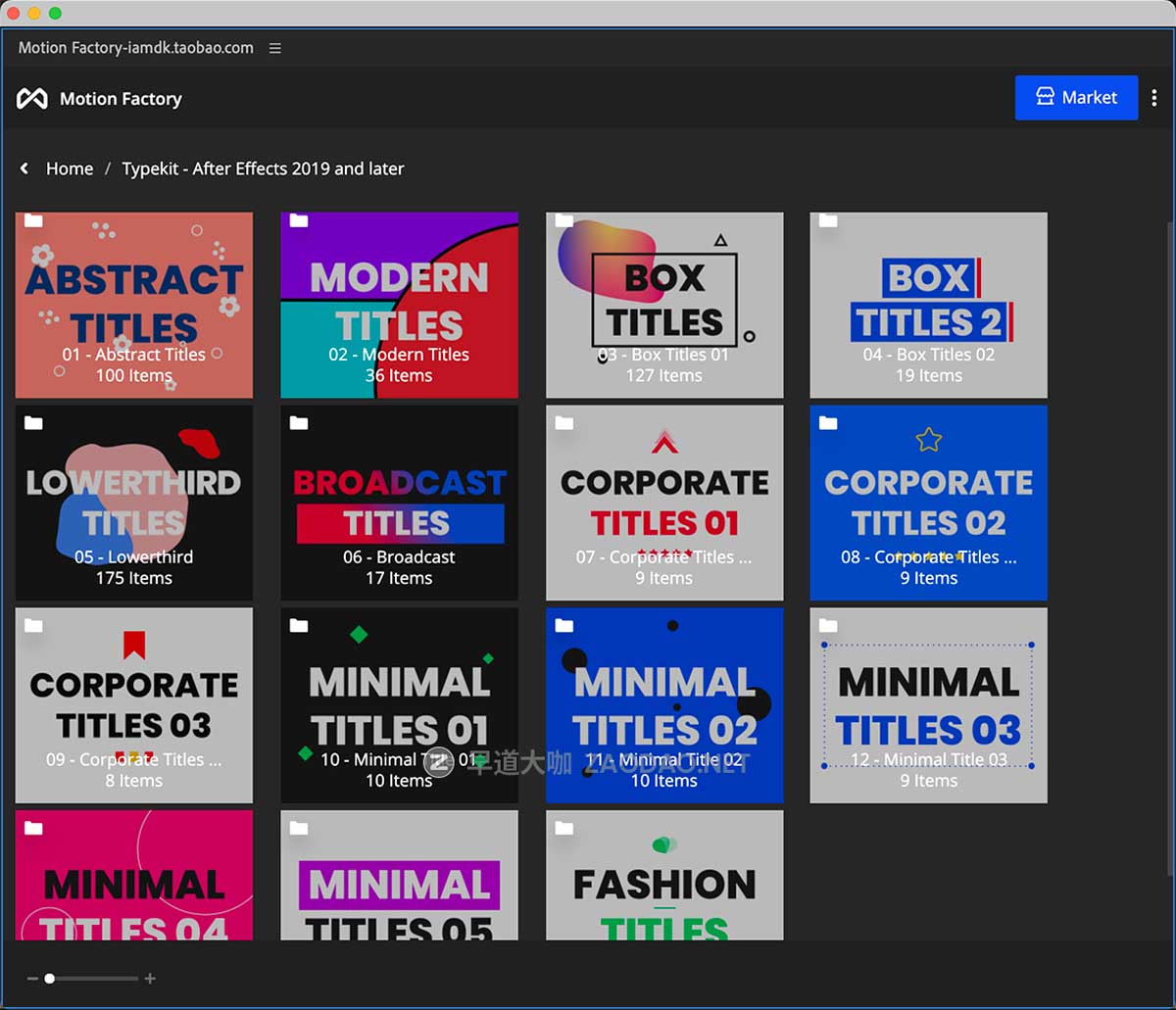Click Typekit - After Effects 2019 breadcrumb
This screenshot has height=1010, width=1176.
263,168
